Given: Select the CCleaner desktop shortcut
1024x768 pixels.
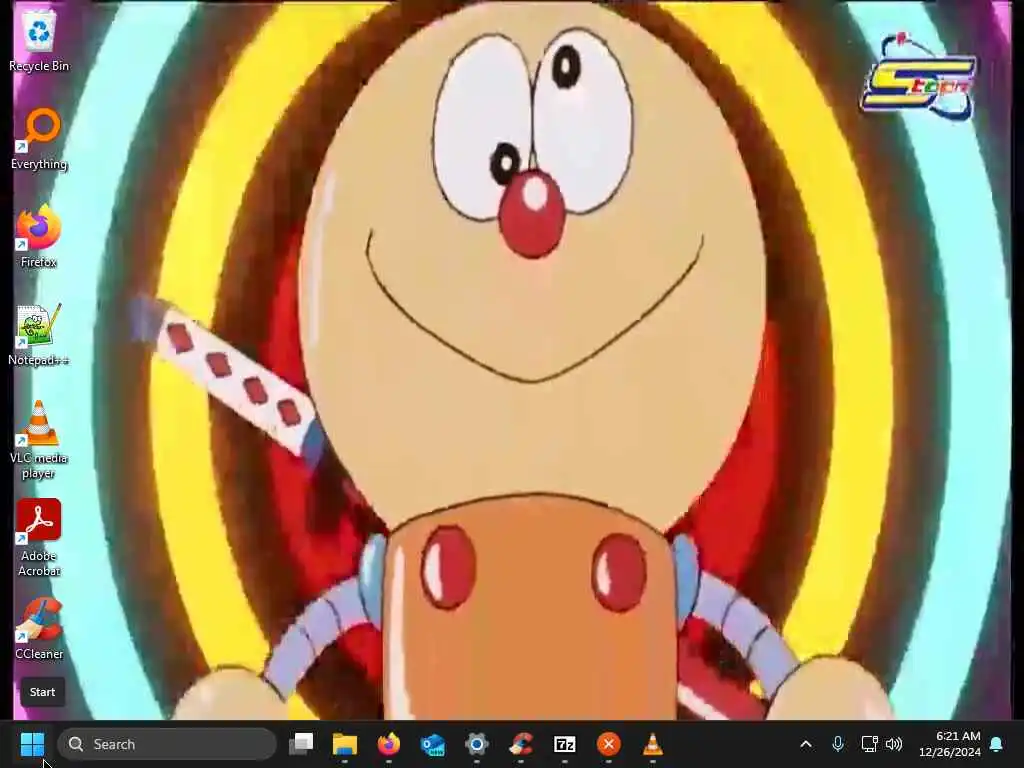Looking at the screenshot, I should [39, 629].
